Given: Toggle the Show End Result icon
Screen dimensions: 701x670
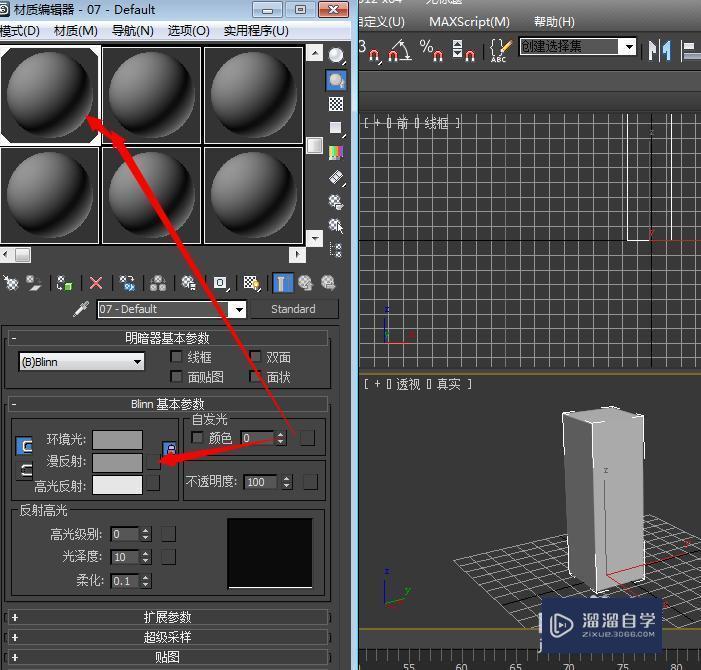Looking at the screenshot, I should click(x=283, y=283).
